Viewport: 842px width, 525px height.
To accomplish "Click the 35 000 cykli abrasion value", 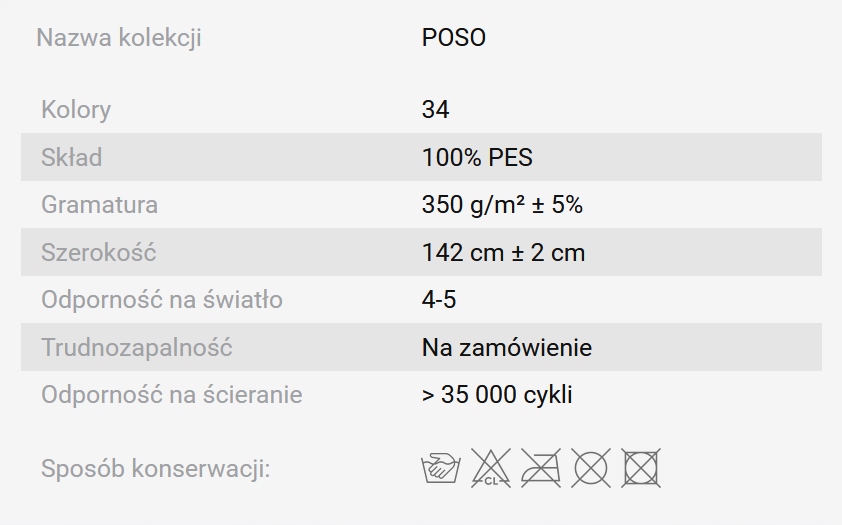I will (497, 395).
